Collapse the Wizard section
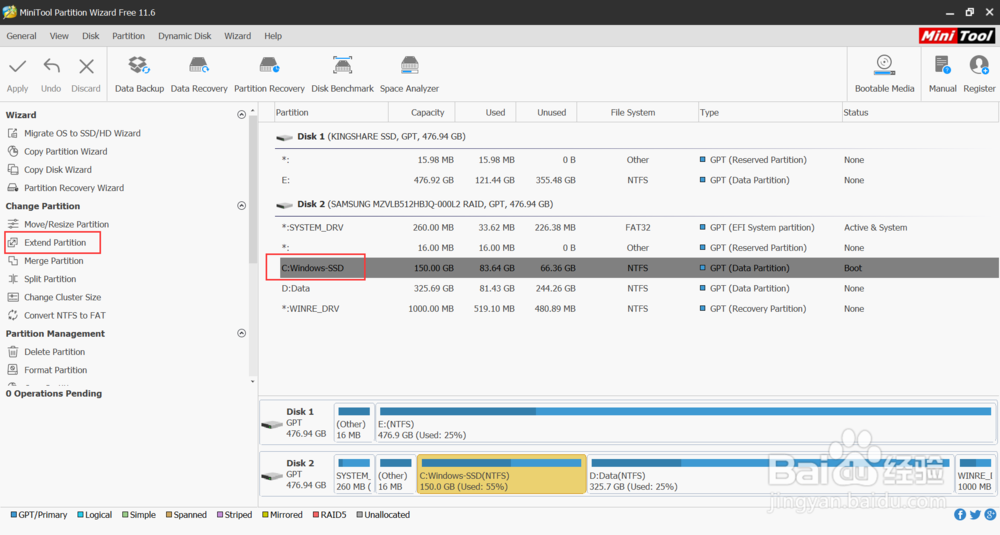1000x535 pixels. pyautogui.click(x=241, y=115)
